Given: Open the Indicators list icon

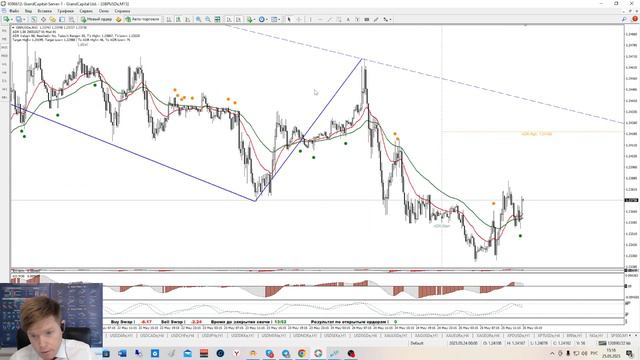Looking at the screenshot, I should coord(249,19).
